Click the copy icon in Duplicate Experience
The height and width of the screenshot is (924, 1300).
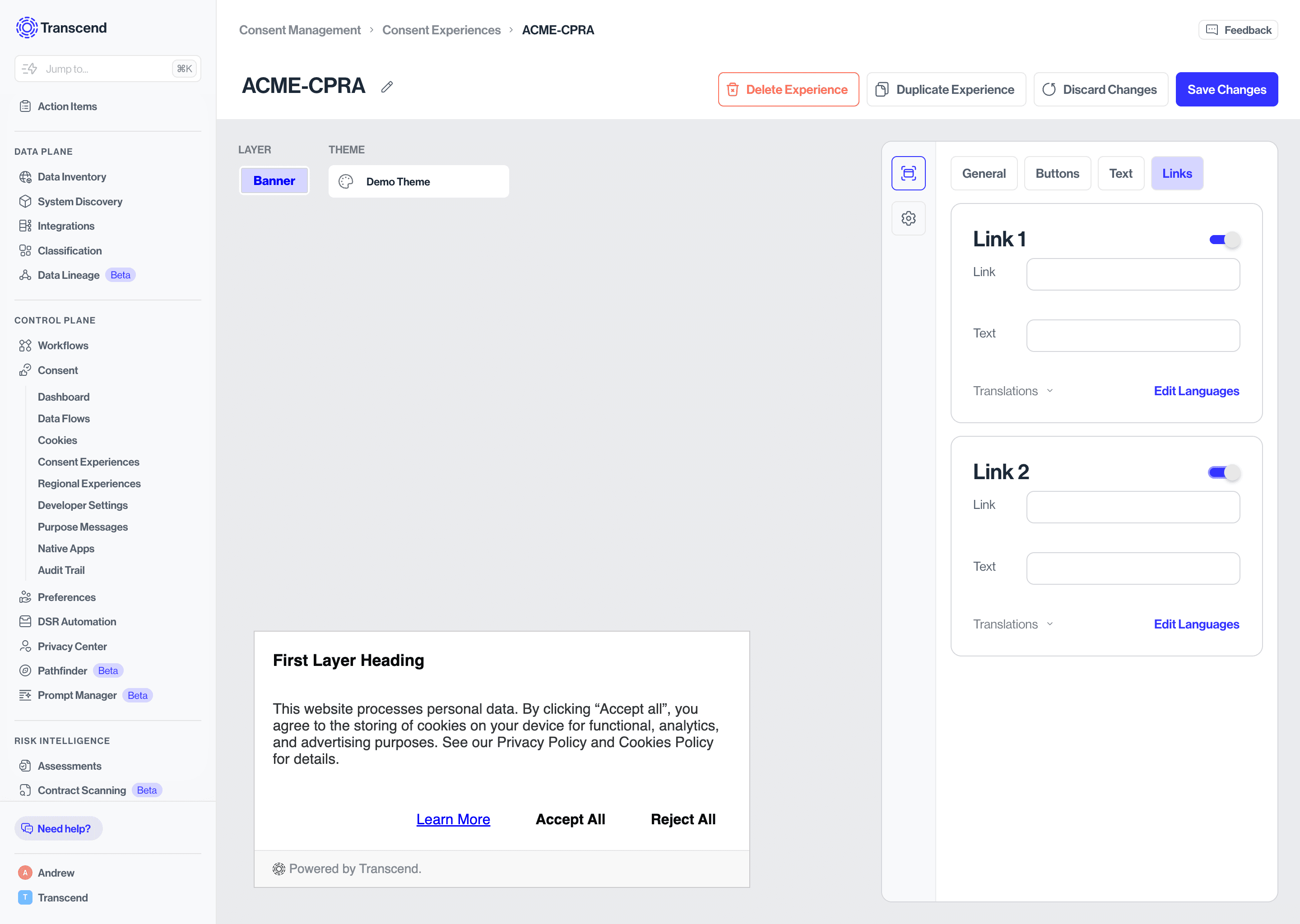[882, 89]
